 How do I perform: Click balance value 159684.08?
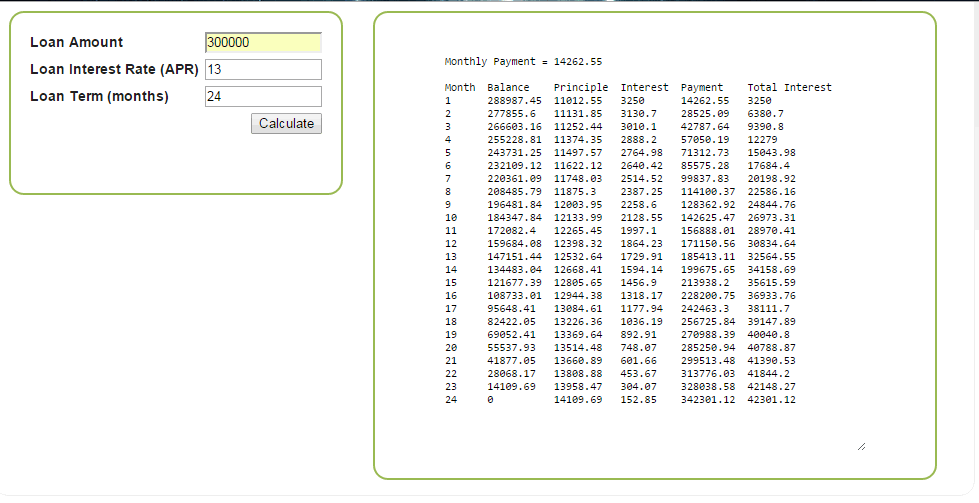click(x=514, y=243)
